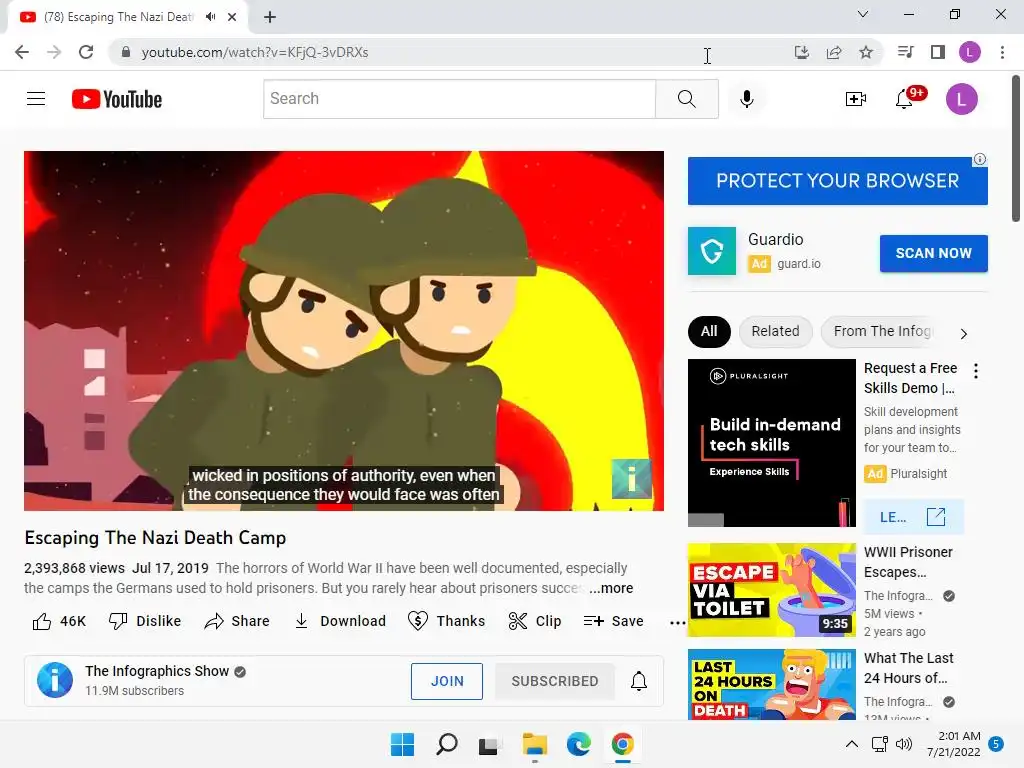The width and height of the screenshot is (1024, 768).
Task: Open Escape Via Toilet video thumbnail
Action: click(x=771, y=590)
